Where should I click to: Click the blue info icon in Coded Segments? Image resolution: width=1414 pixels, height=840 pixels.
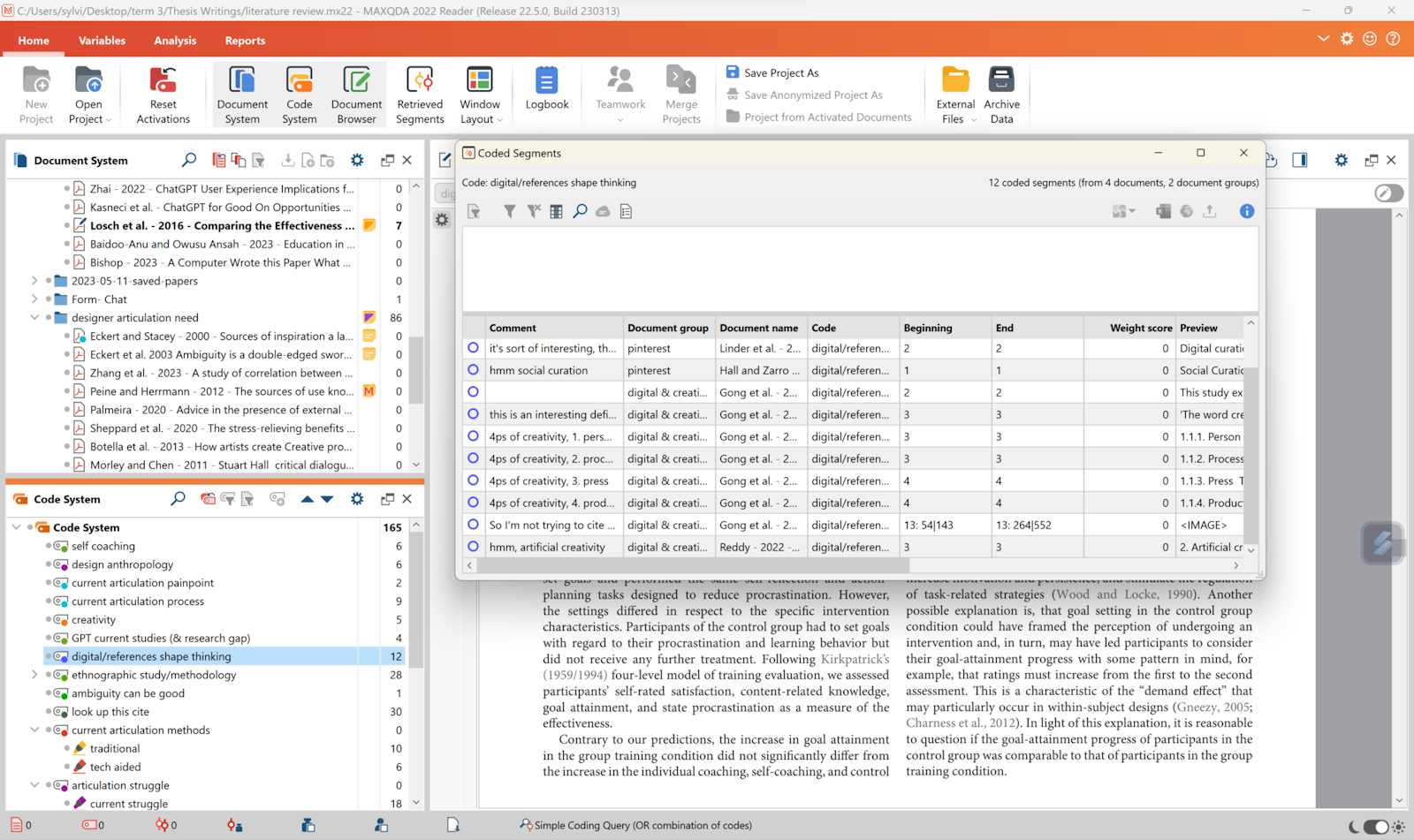pos(1246,211)
